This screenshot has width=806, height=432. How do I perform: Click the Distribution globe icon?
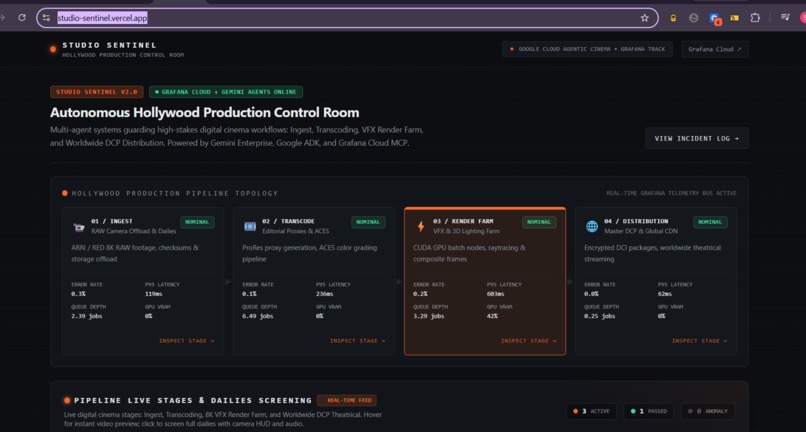pyautogui.click(x=592, y=226)
